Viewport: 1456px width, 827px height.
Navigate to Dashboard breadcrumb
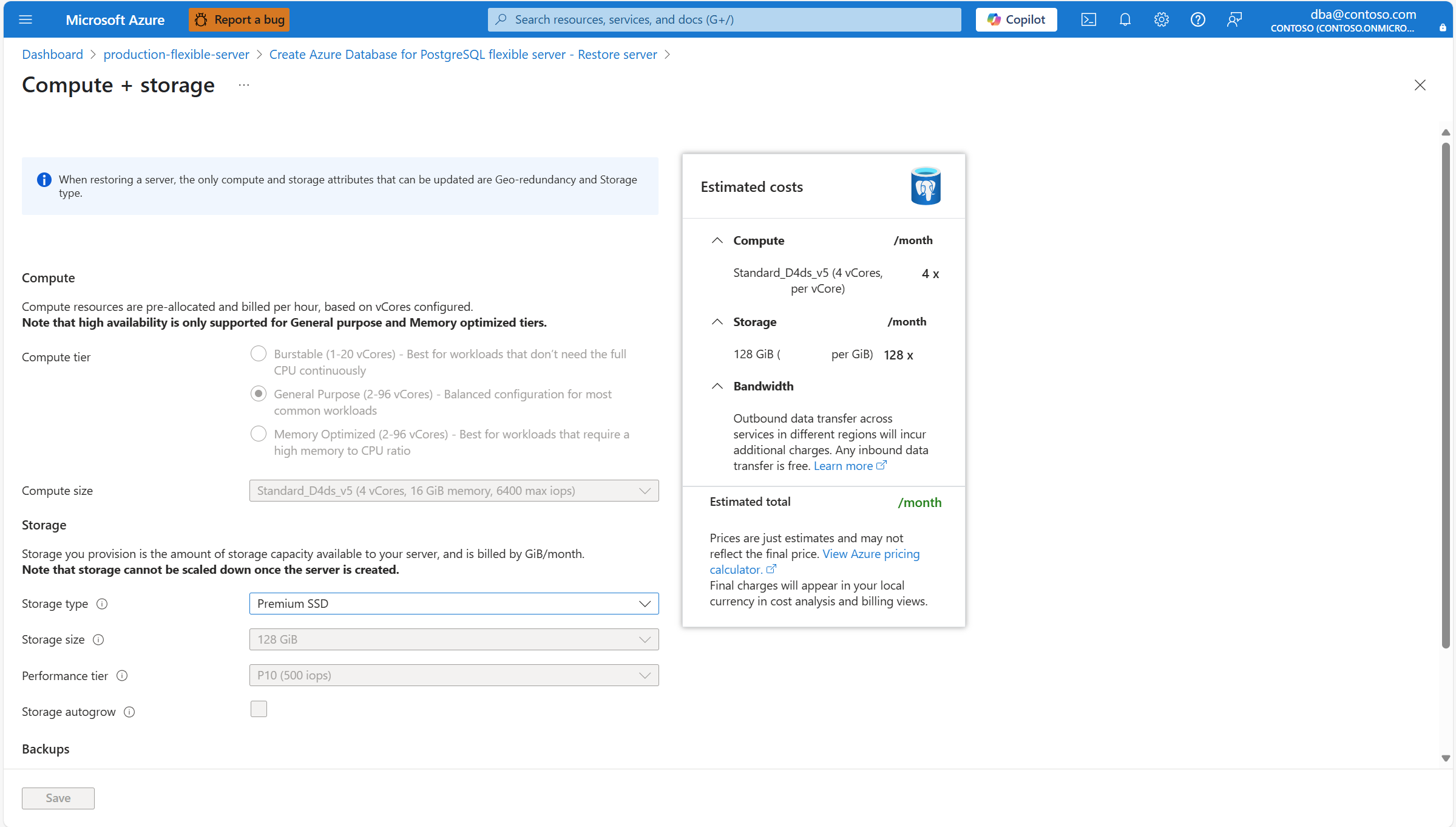coord(52,55)
